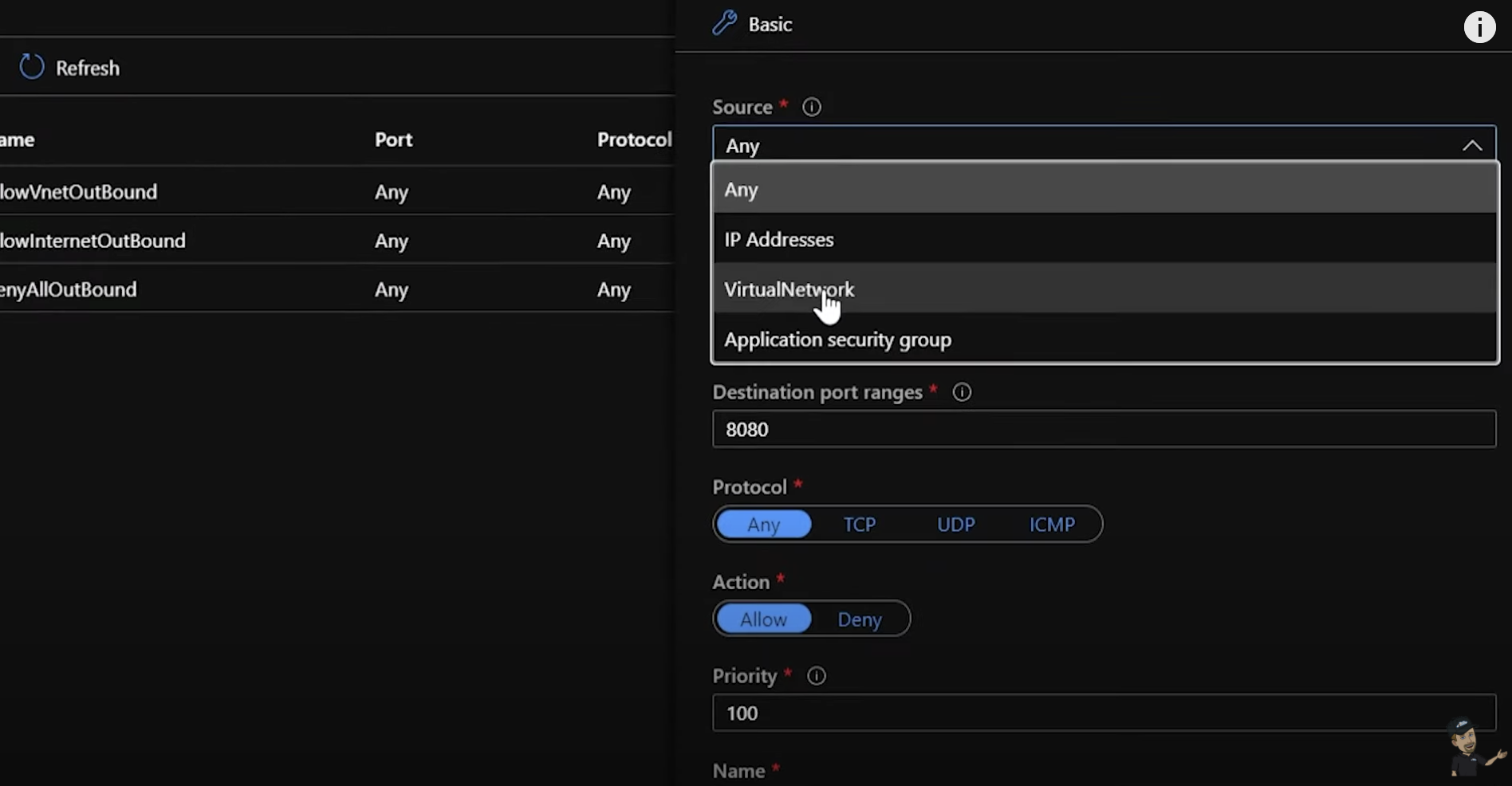Collapse the Source dropdown chevron

(x=1471, y=146)
